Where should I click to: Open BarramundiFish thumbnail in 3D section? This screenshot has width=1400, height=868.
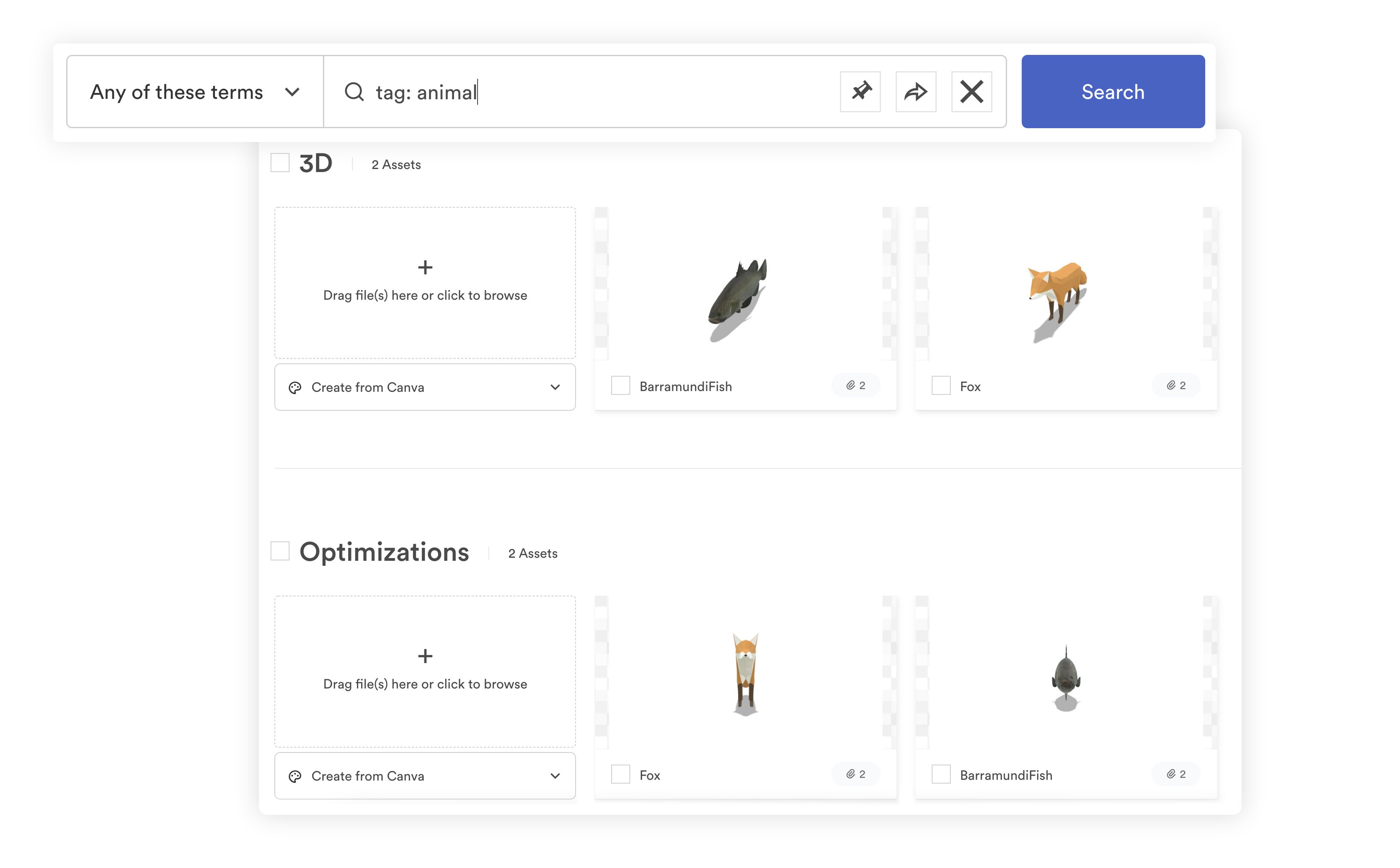[x=745, y=284]
